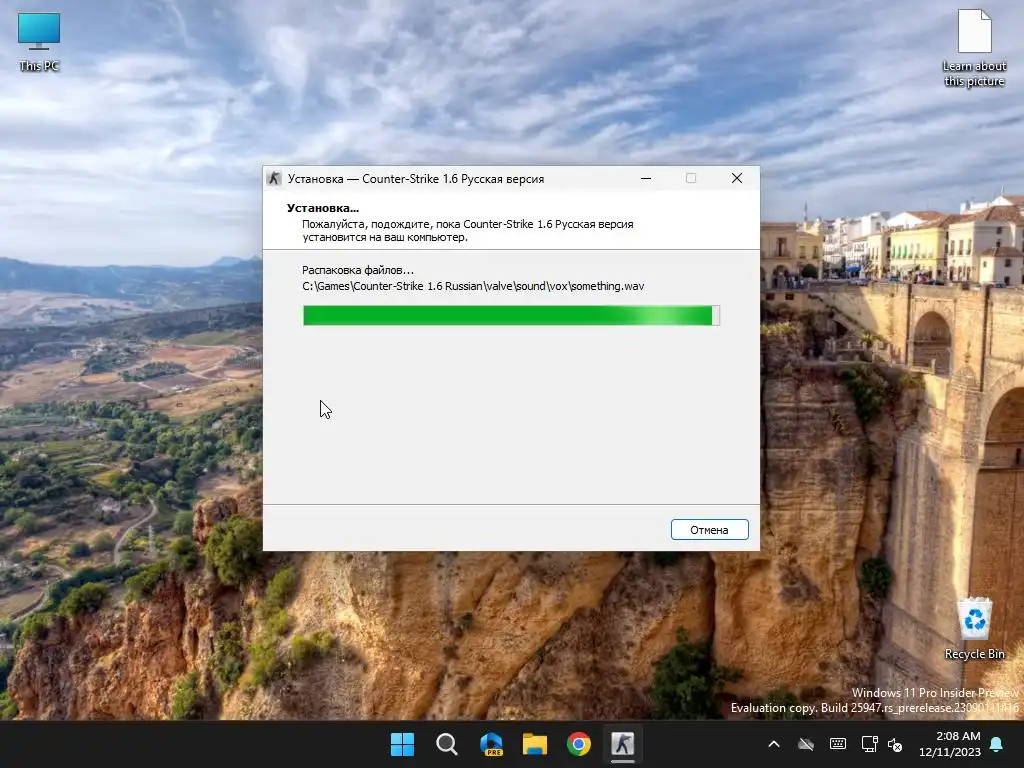Viewport: 1024px width, 768px height.
Task: Open the clock showing 2:08 AM
Action: coord(950,744)
